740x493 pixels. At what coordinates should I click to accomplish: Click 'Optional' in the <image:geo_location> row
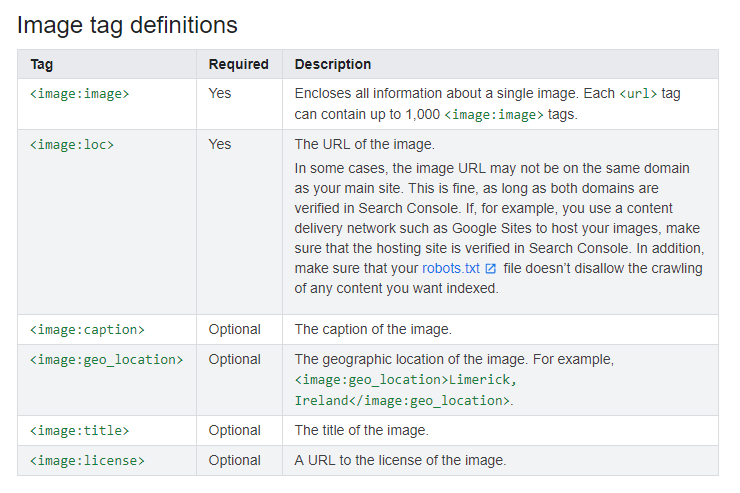point(235,359)
